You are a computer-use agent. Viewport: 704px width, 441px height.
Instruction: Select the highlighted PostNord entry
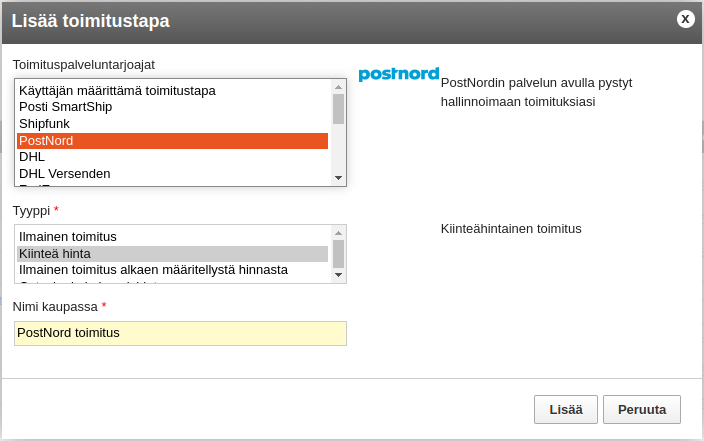coord(172,141)
